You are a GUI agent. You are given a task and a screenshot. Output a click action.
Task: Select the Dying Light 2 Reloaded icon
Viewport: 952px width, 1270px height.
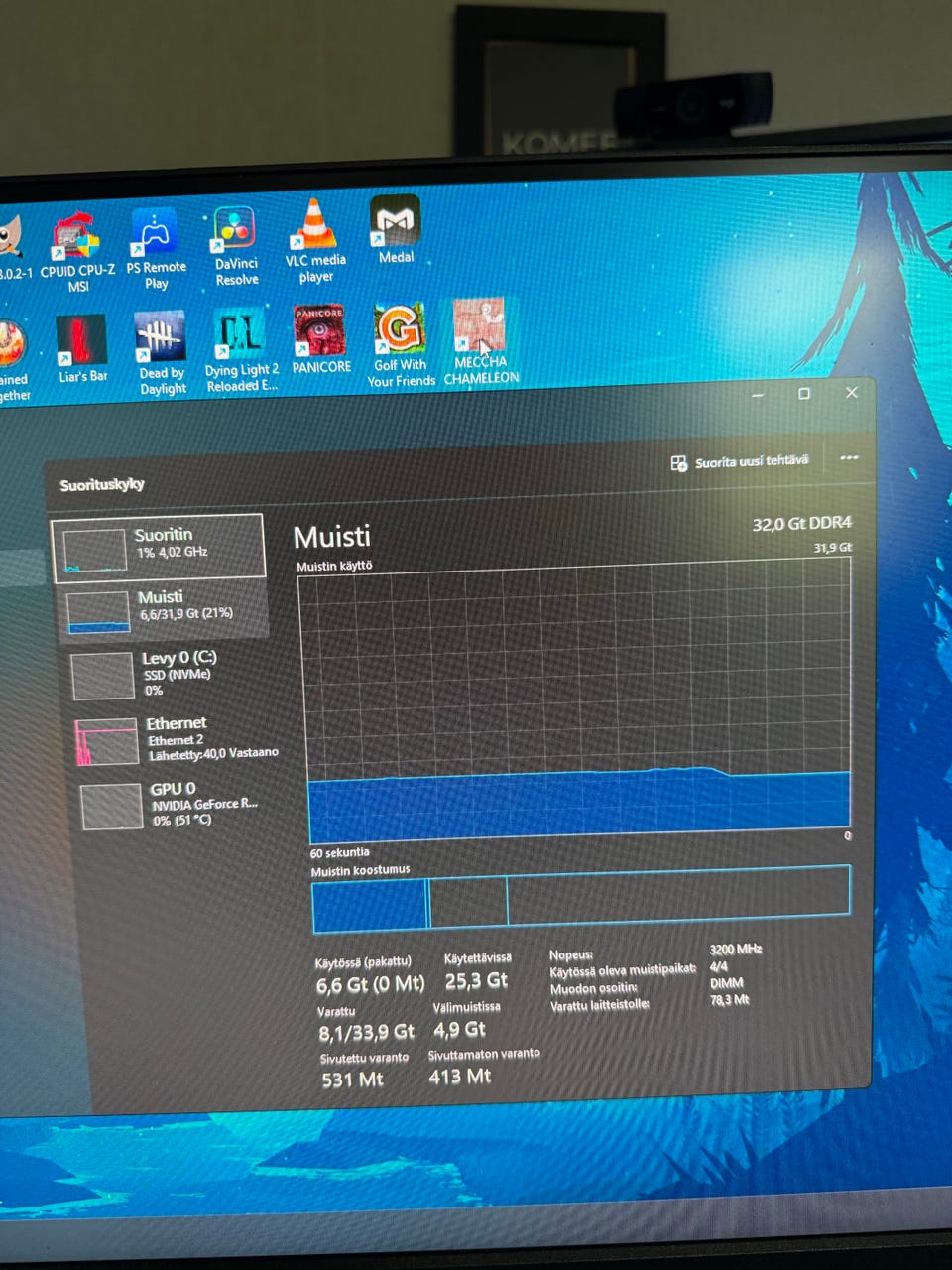coord(241,350)
